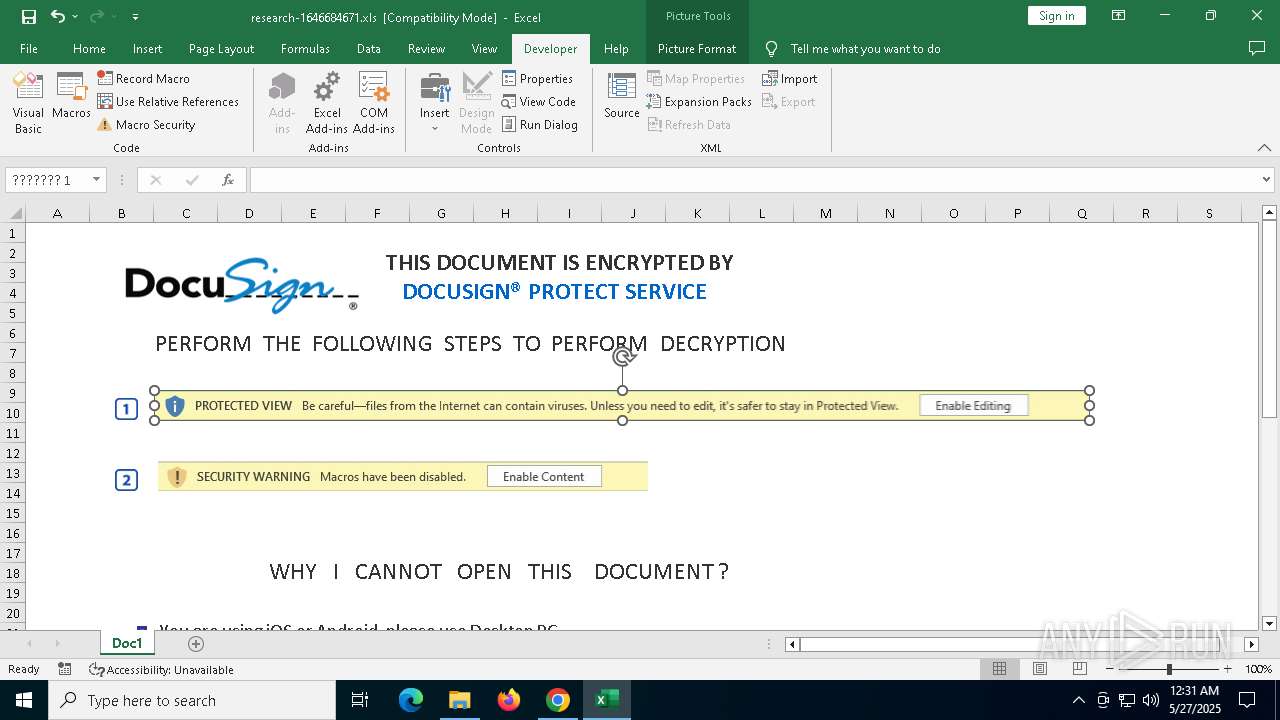Open the 100% zoom level dialog
Screen dimensions: 1280x720
click(x=1258, y=669)
